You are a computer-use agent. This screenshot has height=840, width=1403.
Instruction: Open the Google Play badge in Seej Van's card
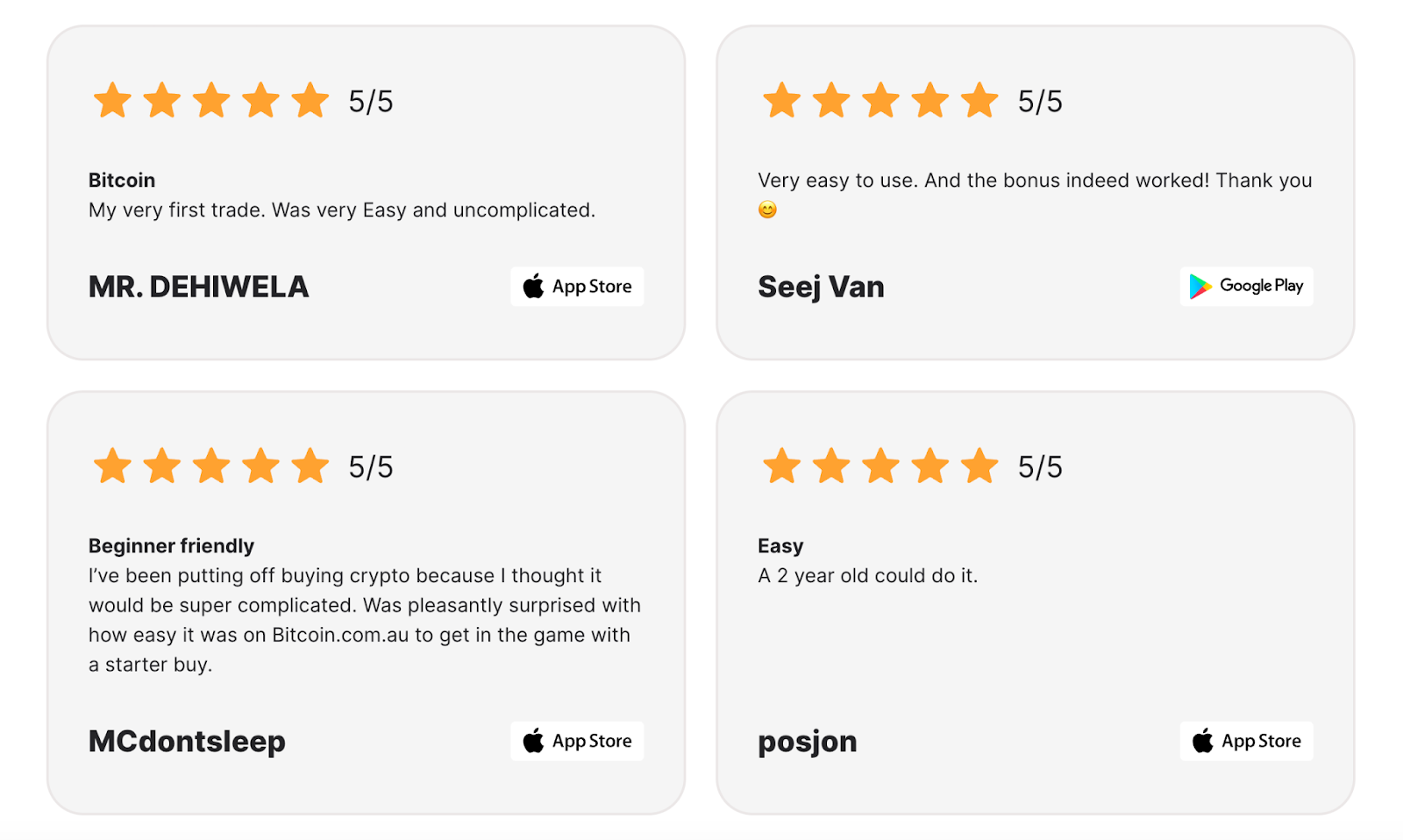1246,286
